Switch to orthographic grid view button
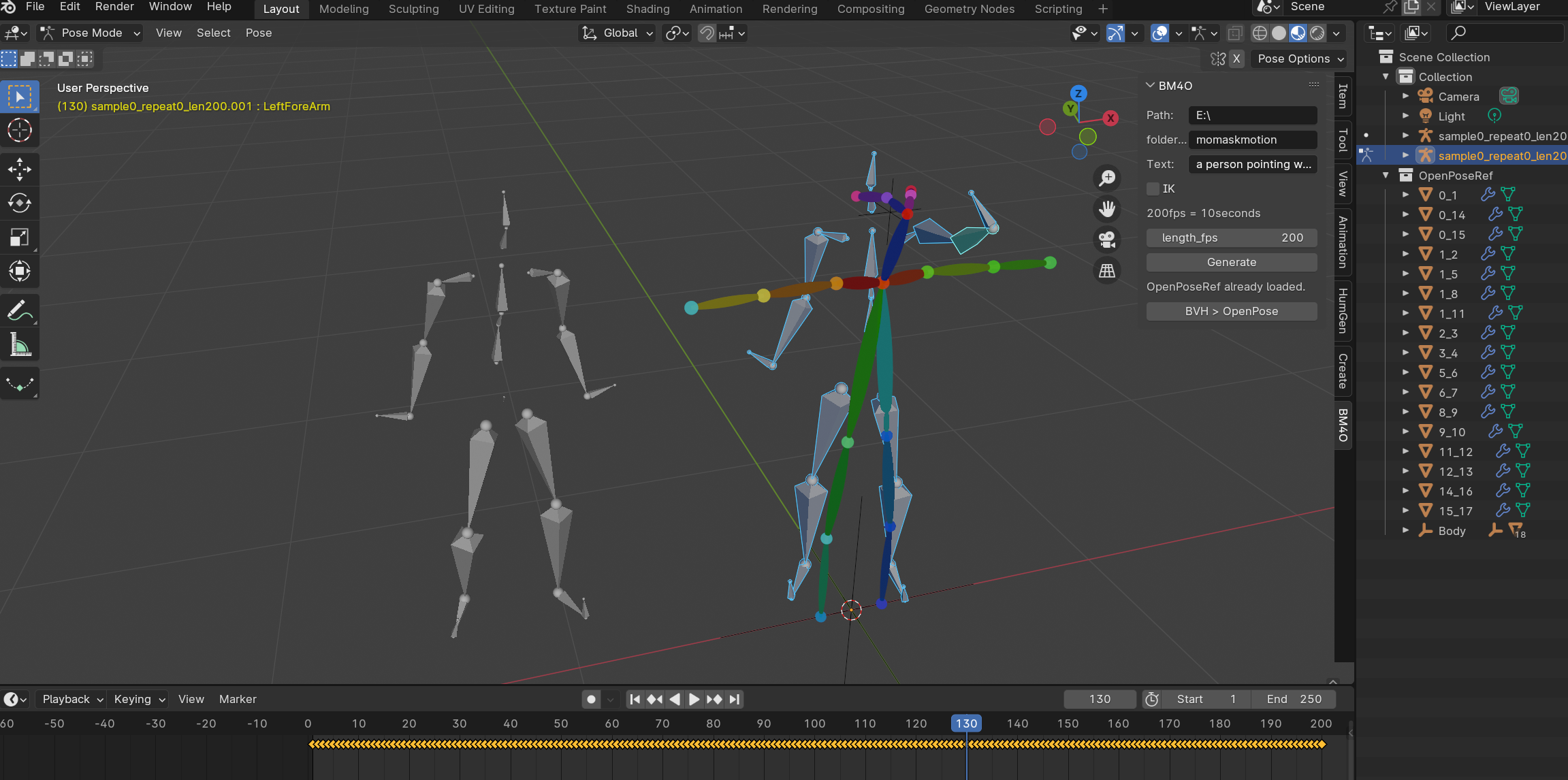The height and width of the screenshot is (780, 1568). point(1107,271)
